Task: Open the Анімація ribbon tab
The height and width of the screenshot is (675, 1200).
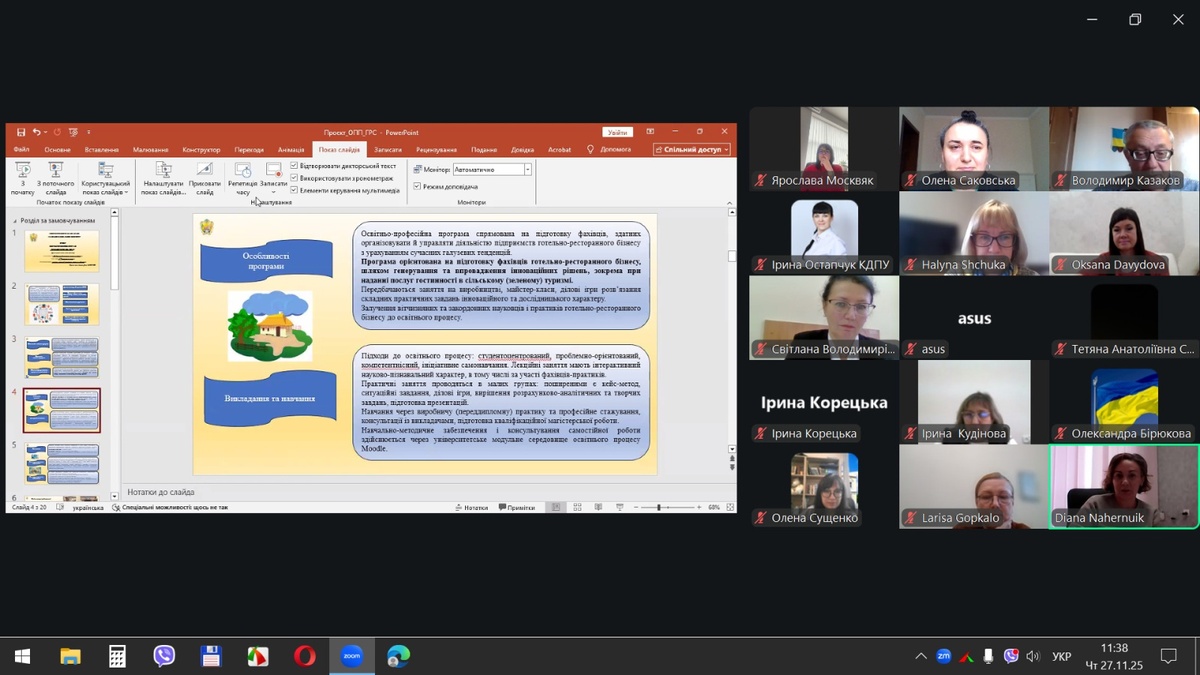Action: click(x=291, y=150)
